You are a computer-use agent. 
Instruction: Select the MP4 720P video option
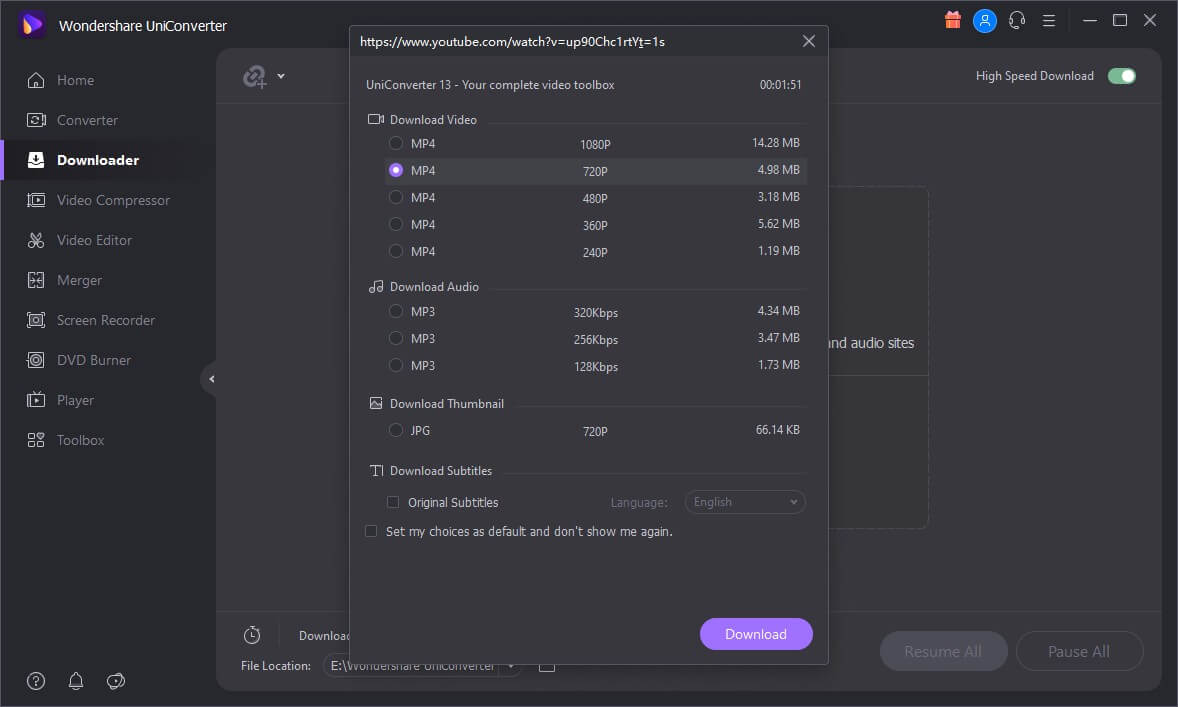coord(396,171)
